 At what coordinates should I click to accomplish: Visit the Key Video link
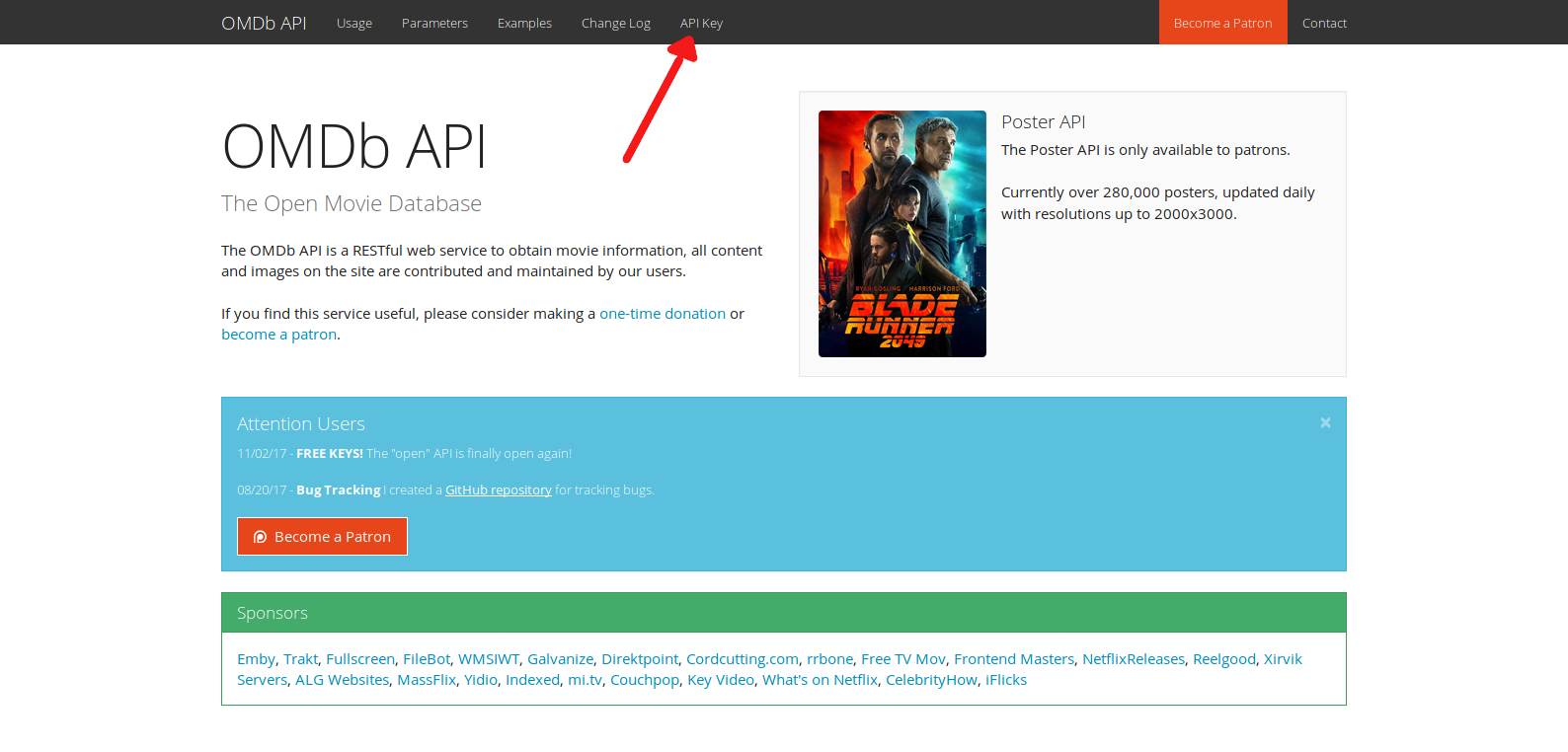tap(721, 680)
